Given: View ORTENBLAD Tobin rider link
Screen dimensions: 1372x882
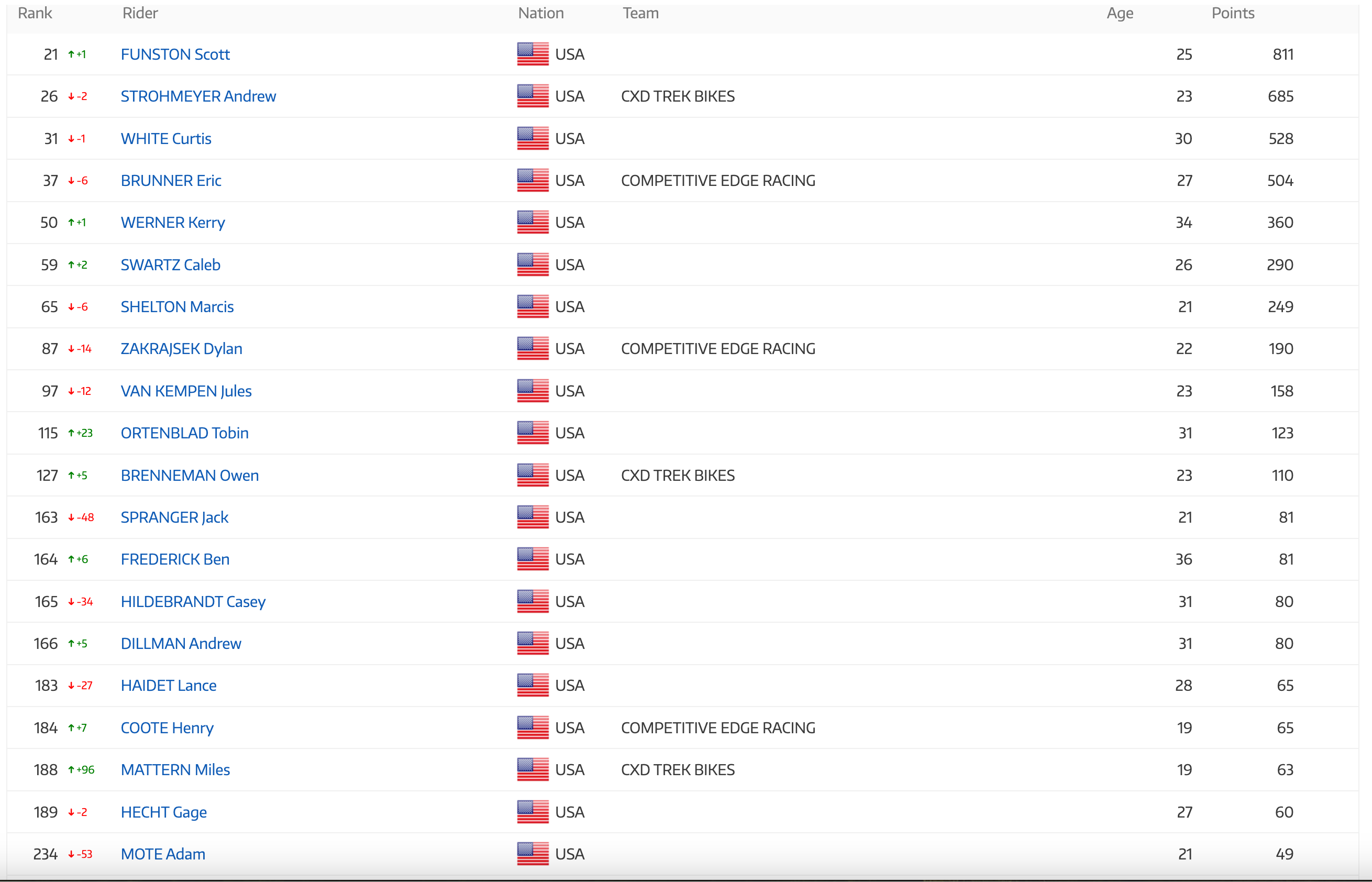Looking at the screenshot, I should (184, 433).
